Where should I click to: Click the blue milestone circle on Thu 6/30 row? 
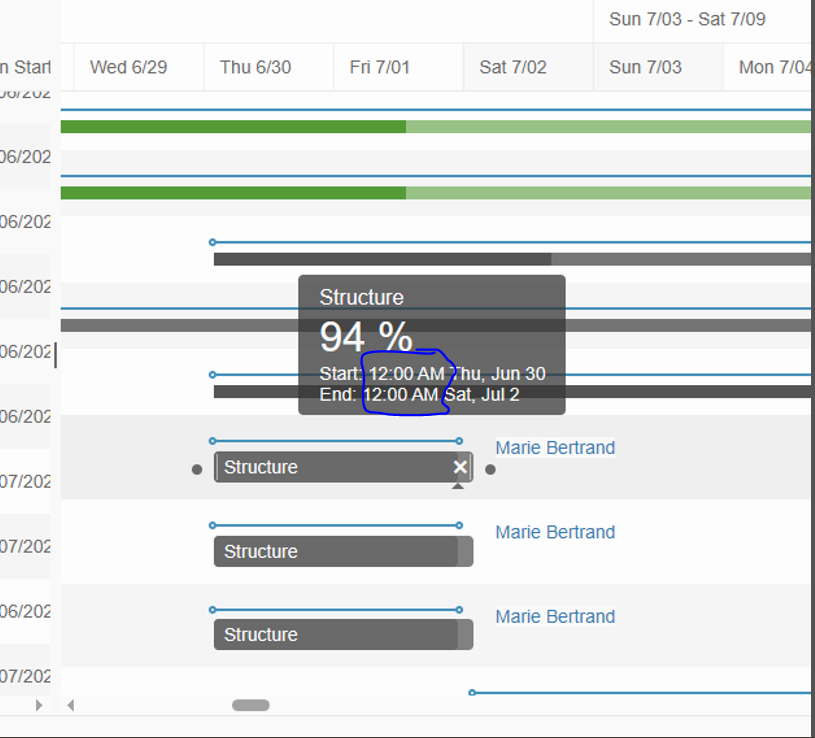[210, 241]
